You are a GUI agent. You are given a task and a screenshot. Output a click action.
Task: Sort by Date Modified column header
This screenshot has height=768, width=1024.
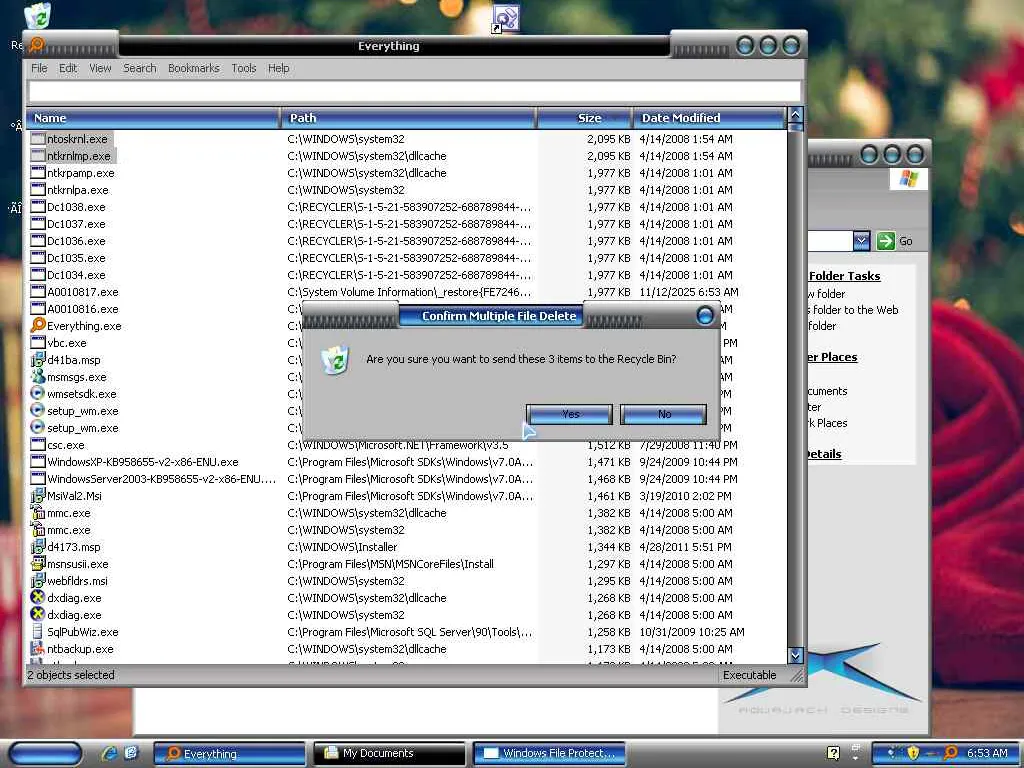(709, 118)
